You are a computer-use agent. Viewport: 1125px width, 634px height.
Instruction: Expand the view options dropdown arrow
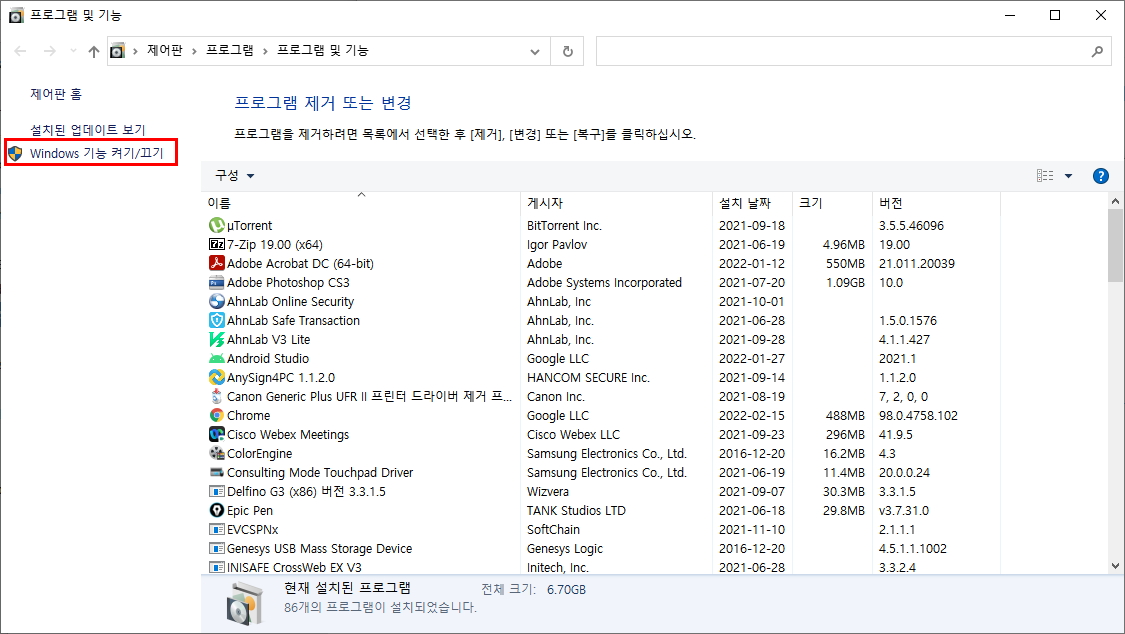[x=1068, y=176]
